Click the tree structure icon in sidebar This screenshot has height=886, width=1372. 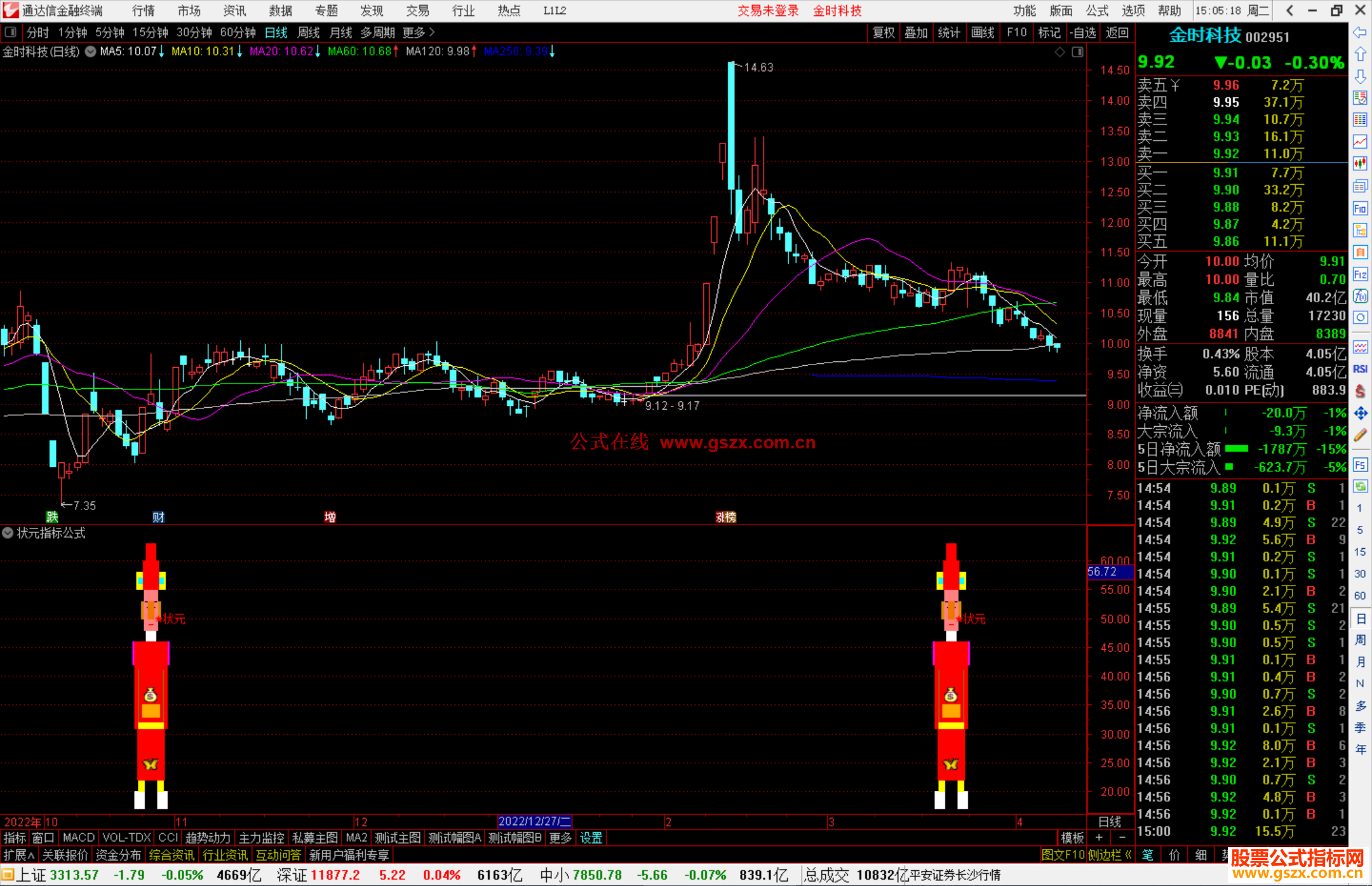1360,230
